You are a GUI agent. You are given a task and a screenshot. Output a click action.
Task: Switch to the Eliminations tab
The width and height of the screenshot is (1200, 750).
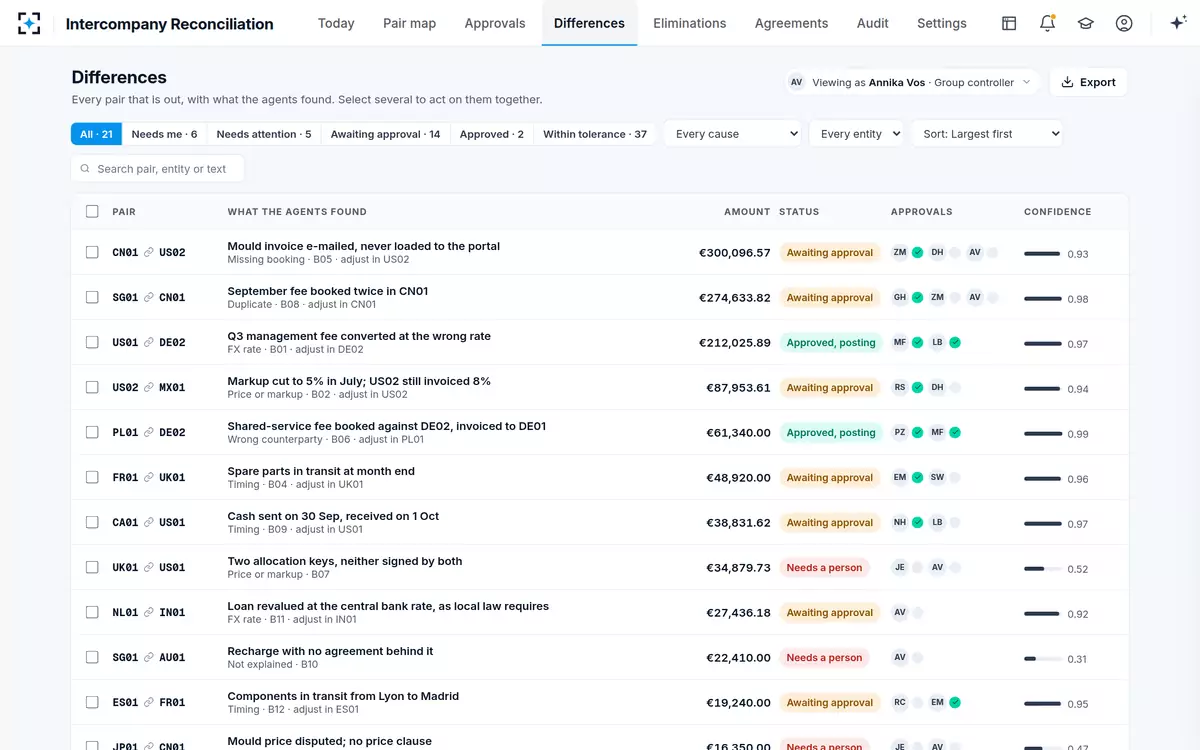[690, 23]
